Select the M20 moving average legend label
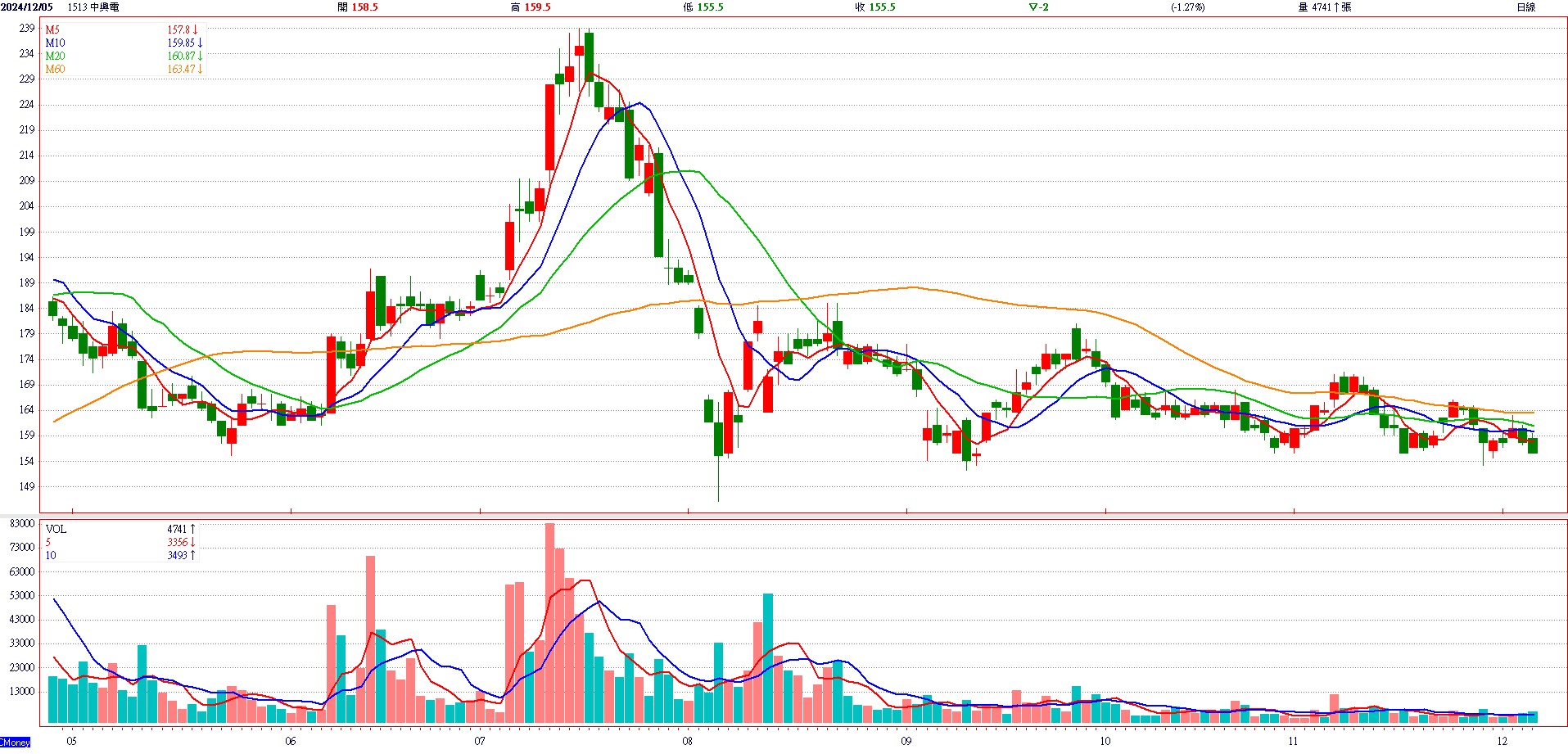This screenshot has width=1568, height=754. (x=55, y=56)
